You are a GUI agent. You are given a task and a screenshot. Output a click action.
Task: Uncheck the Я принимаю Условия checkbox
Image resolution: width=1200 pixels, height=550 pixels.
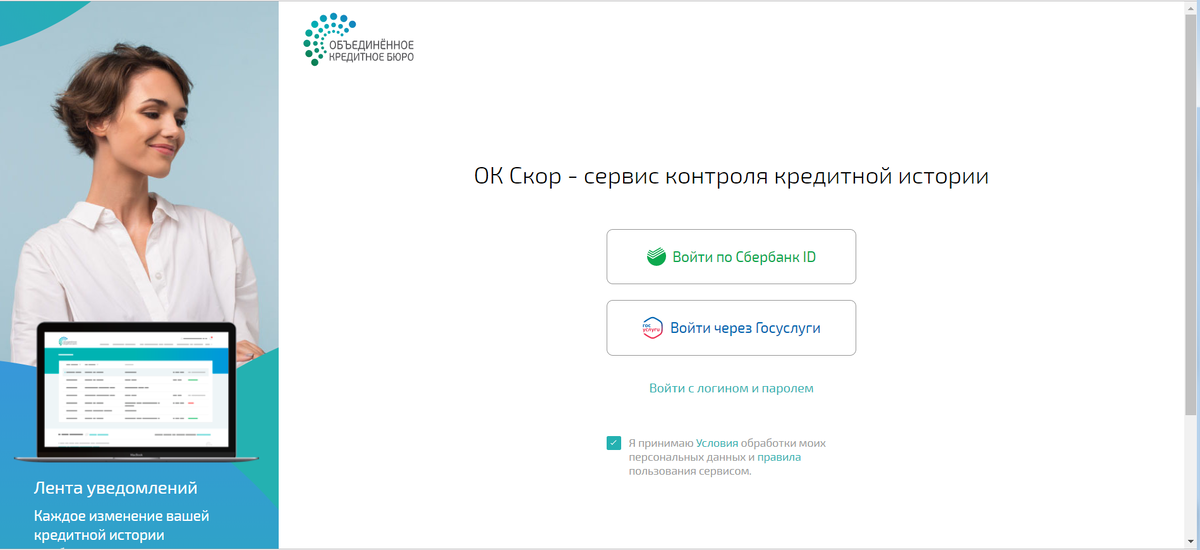click(x=614, y=443)
